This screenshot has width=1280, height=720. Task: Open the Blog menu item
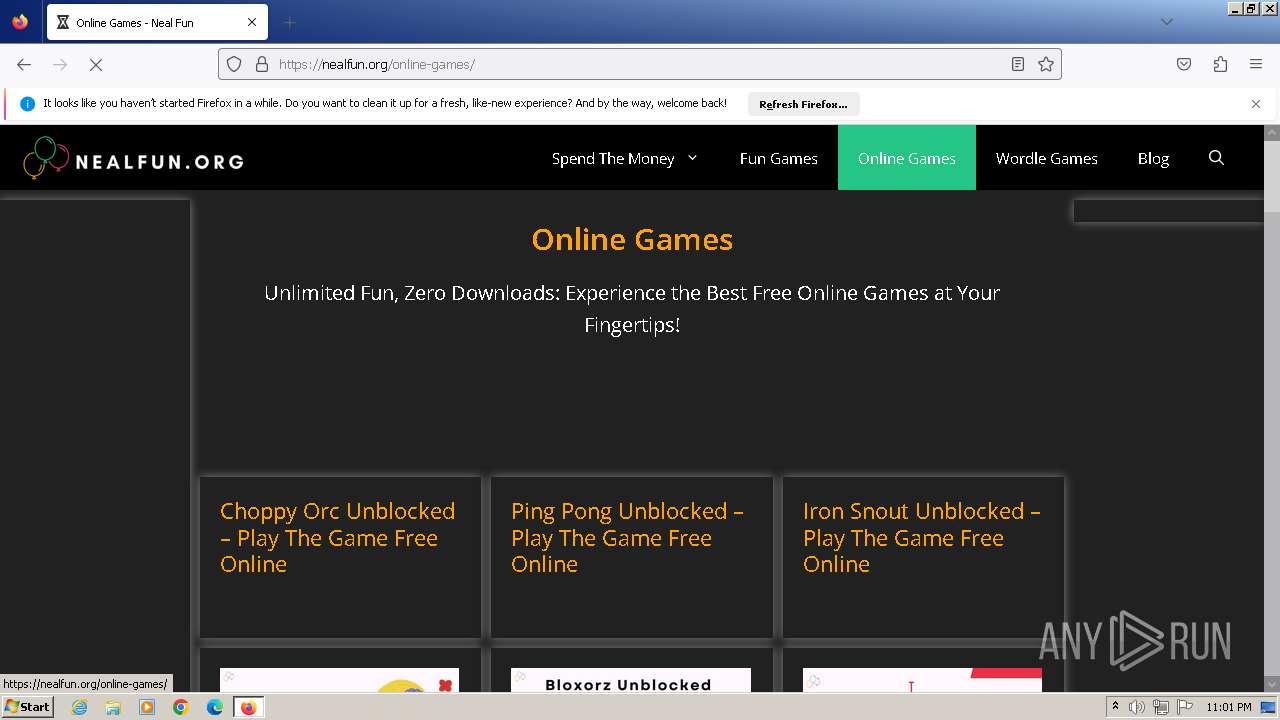(1153, 158)
